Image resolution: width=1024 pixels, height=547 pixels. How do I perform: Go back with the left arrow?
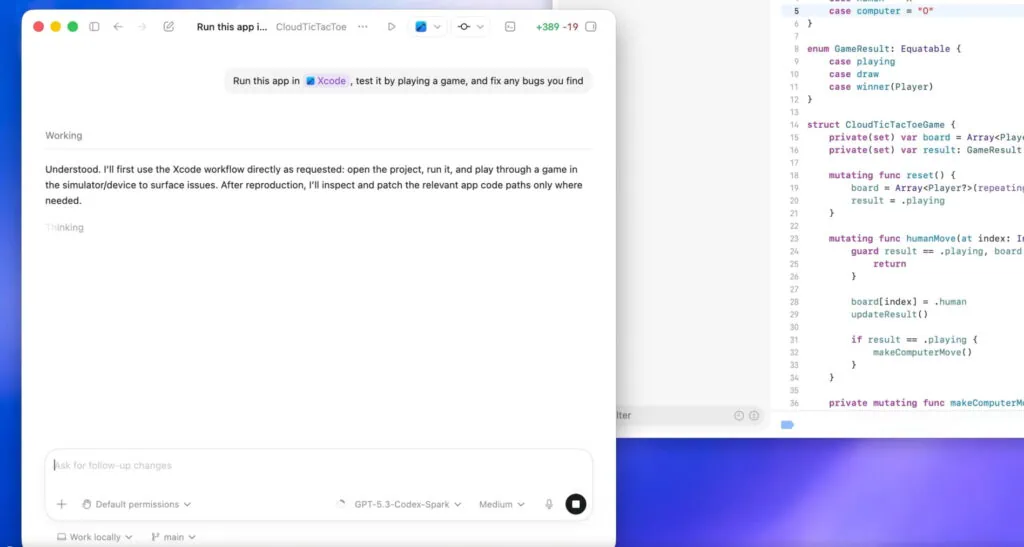118,27
